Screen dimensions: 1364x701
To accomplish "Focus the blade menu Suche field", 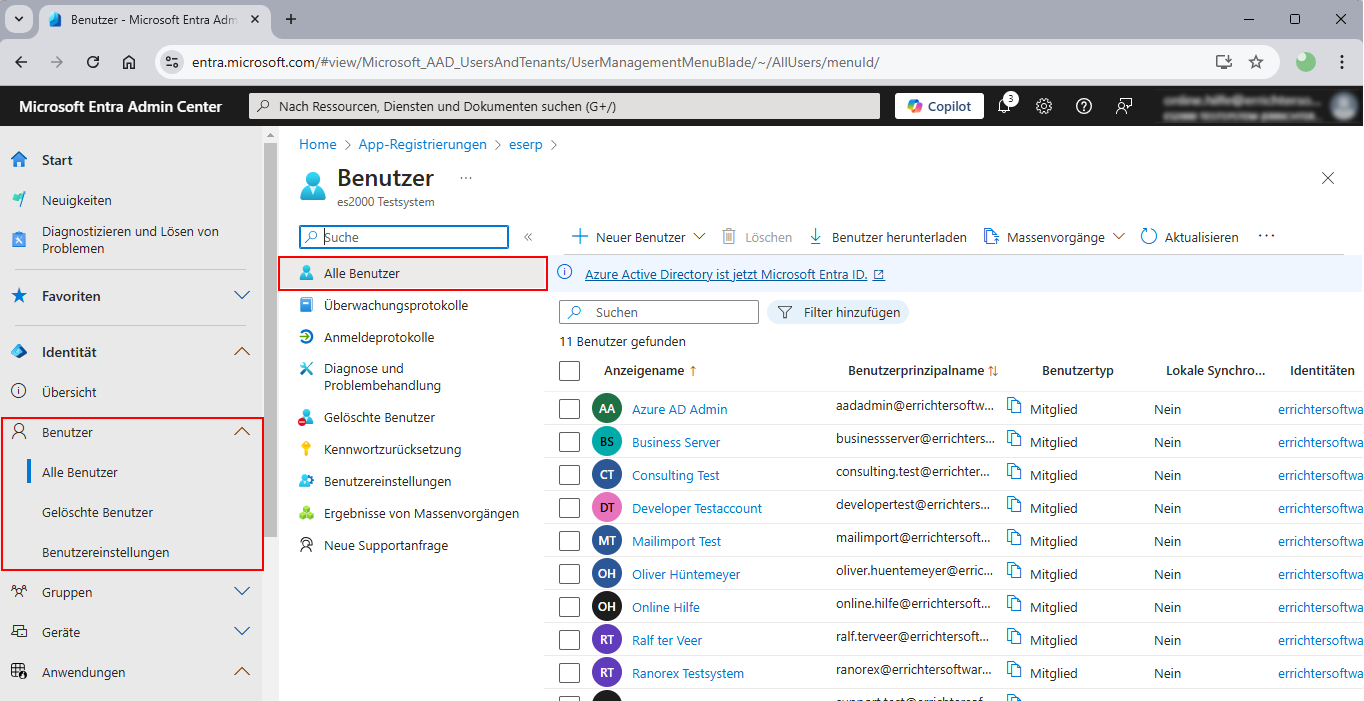I will 404,237.
